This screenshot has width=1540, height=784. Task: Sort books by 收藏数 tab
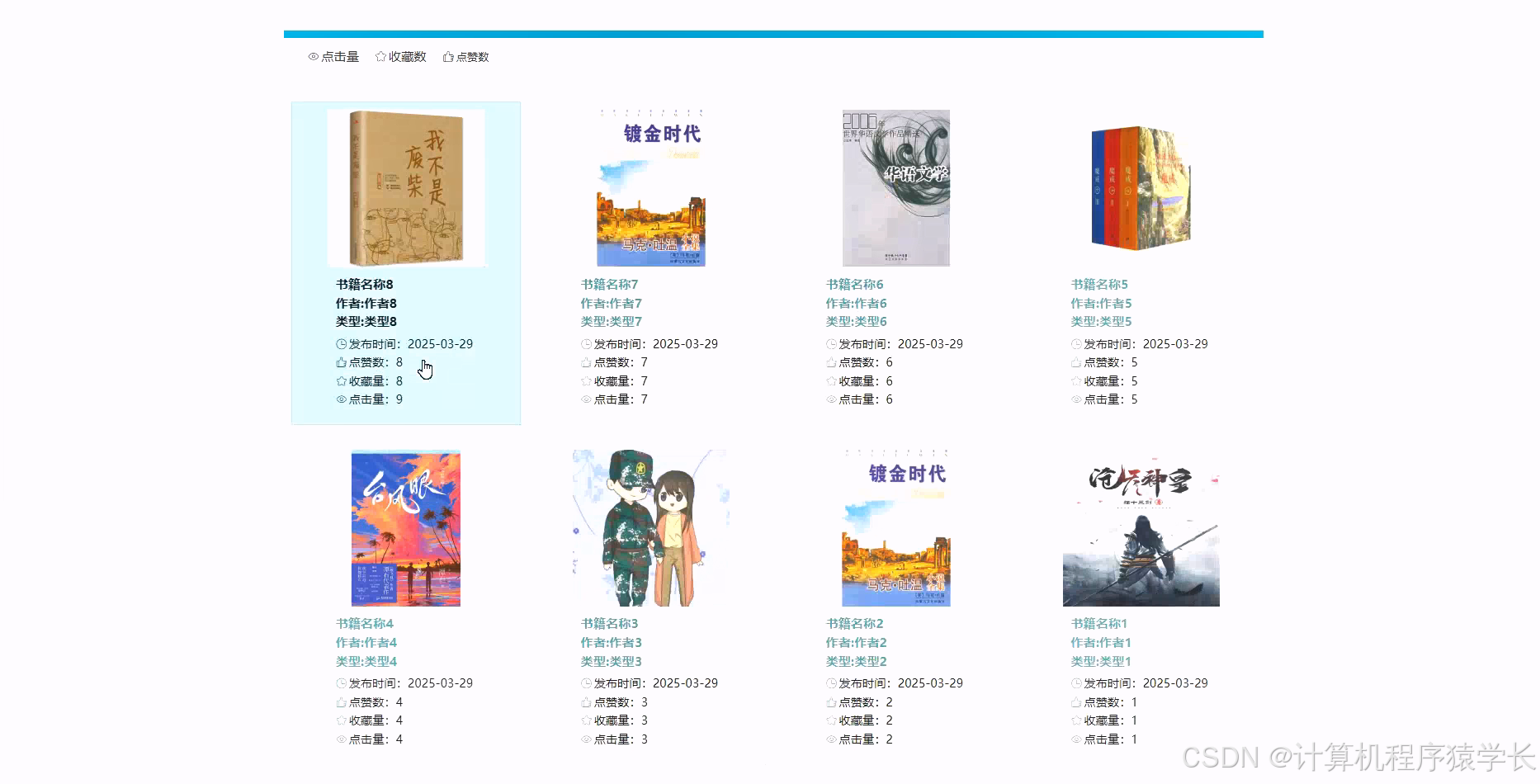tap(400, 57)
